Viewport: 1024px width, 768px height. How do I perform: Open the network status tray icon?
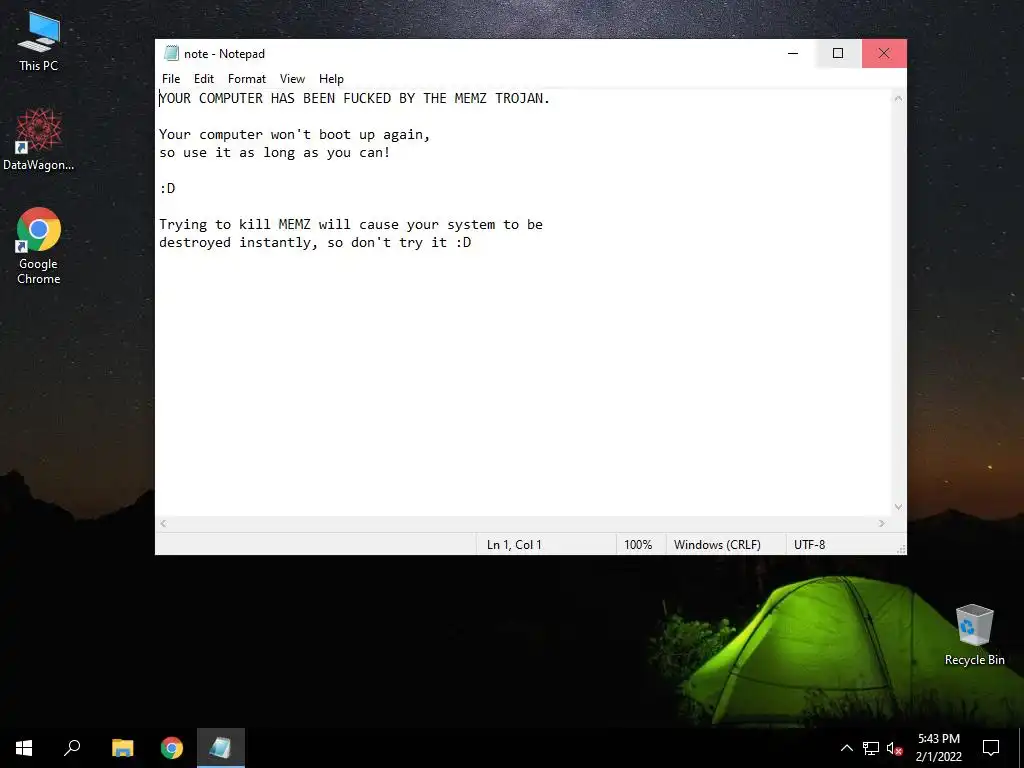pos(871,748)
